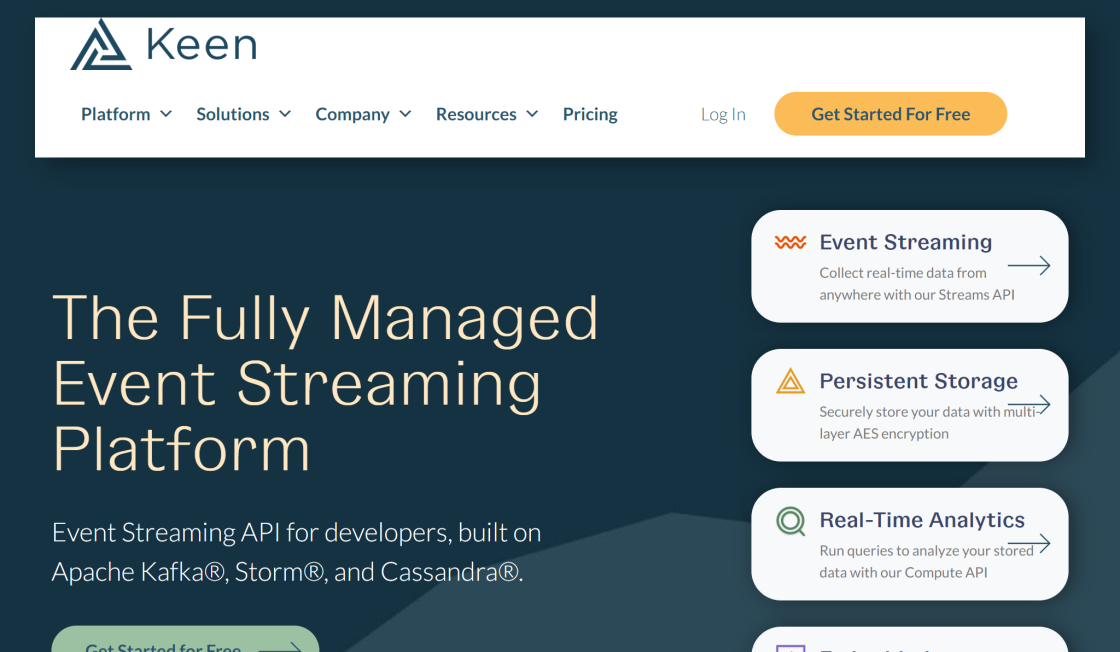Open the Event Streaming card title
The width and height of the screenshot is (1120, 652).
point(905,242)
